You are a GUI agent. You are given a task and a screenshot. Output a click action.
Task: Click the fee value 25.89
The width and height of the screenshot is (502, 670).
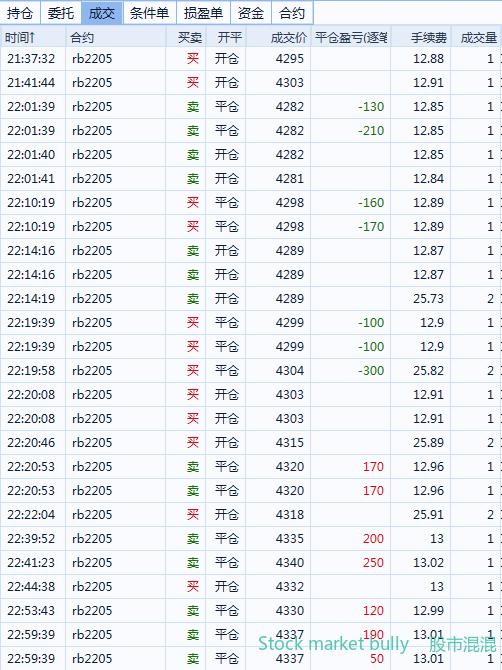[x=429, y=442]
